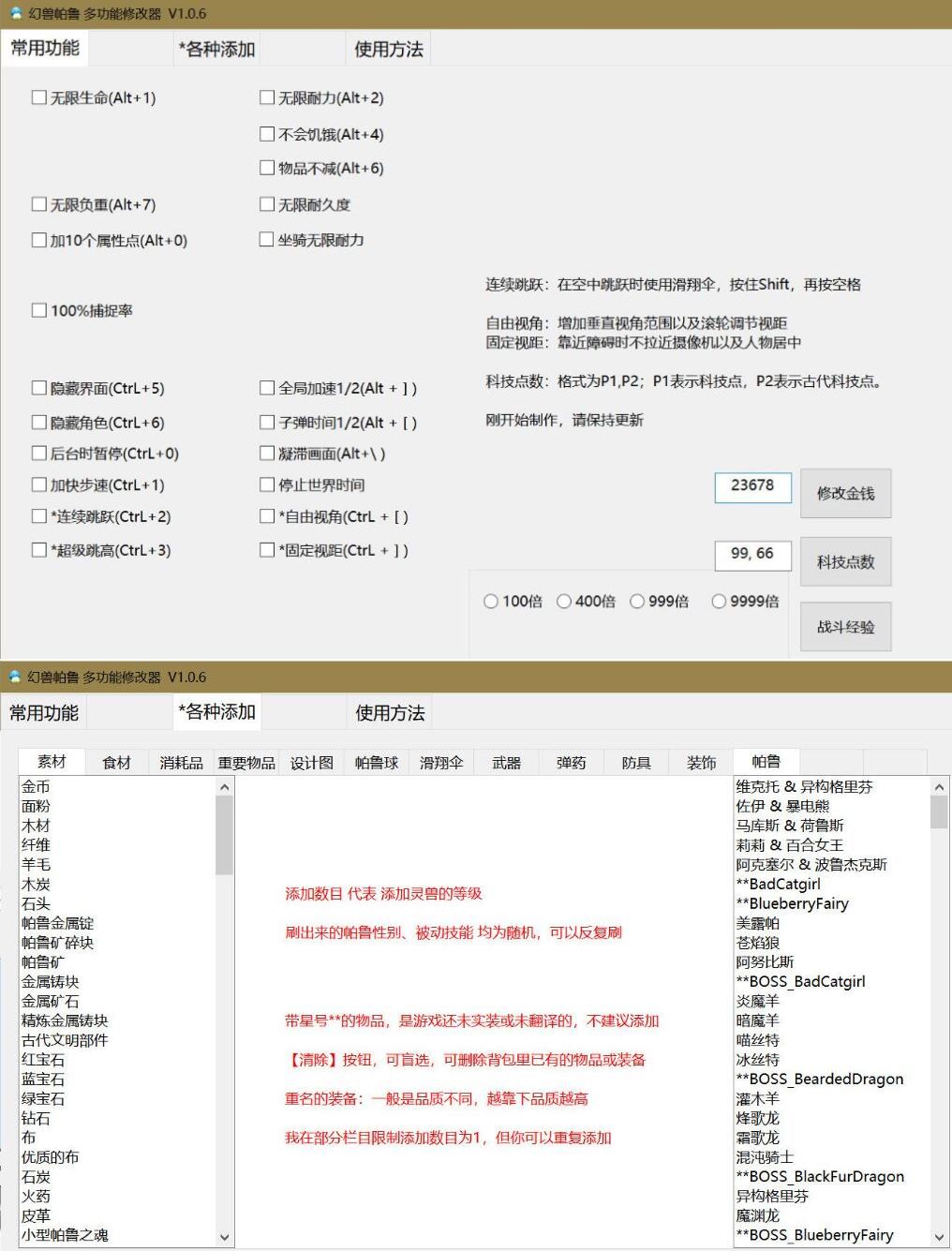This screenshot has height=1251, width=952.
Task: Click the money input field showing 23678
Action: [x=752, y=486]
